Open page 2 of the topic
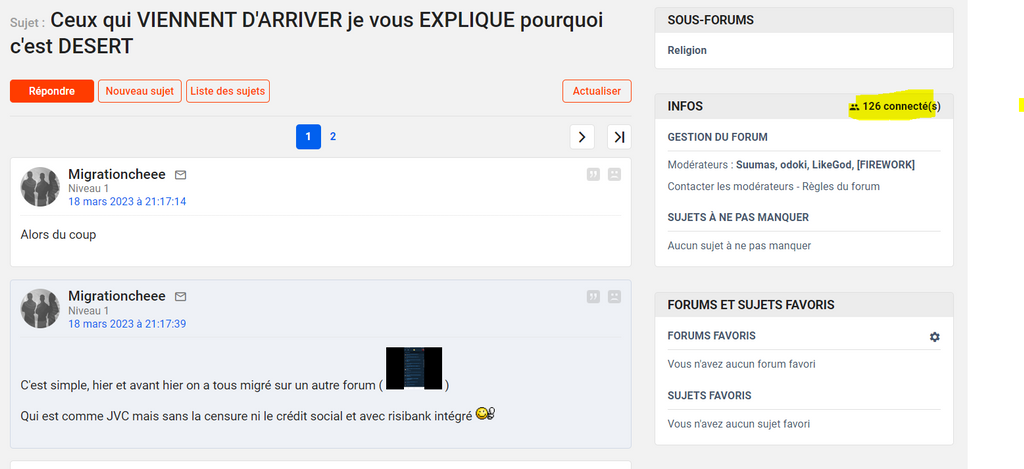The width and height of the screenshot is (1024, 469). pos(333,137)
